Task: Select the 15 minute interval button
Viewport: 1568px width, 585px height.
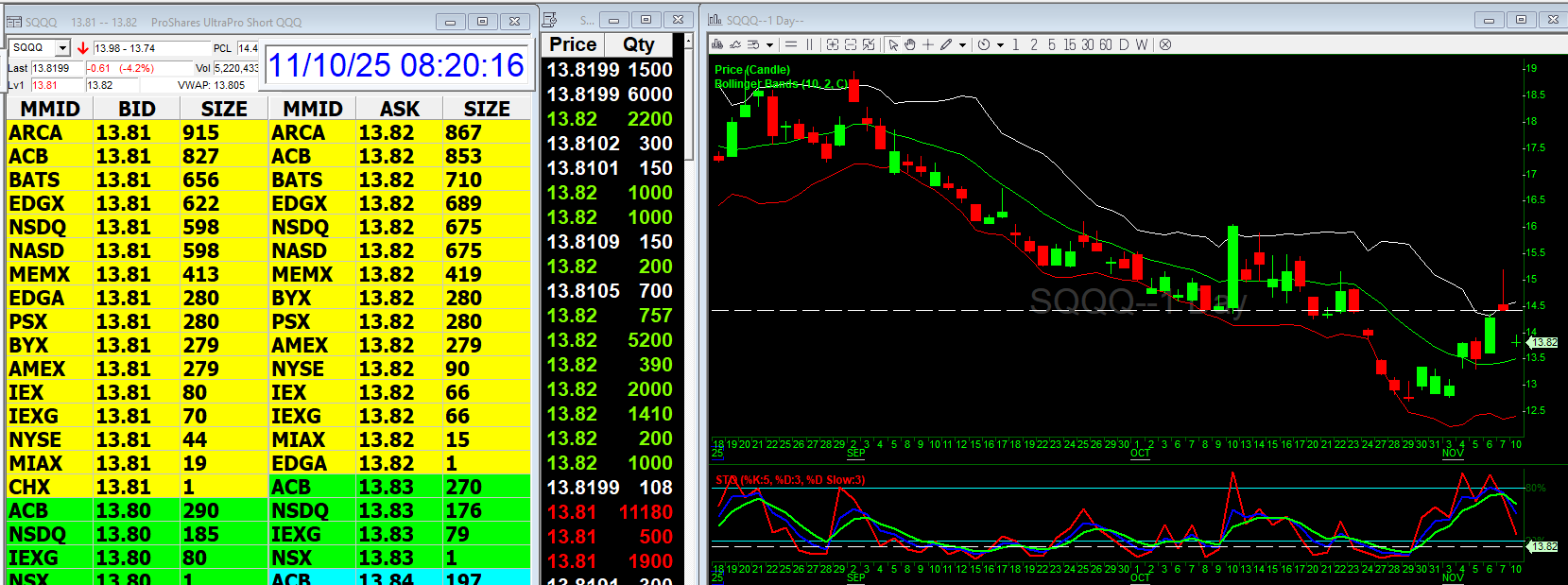Action: (1069, 44)
